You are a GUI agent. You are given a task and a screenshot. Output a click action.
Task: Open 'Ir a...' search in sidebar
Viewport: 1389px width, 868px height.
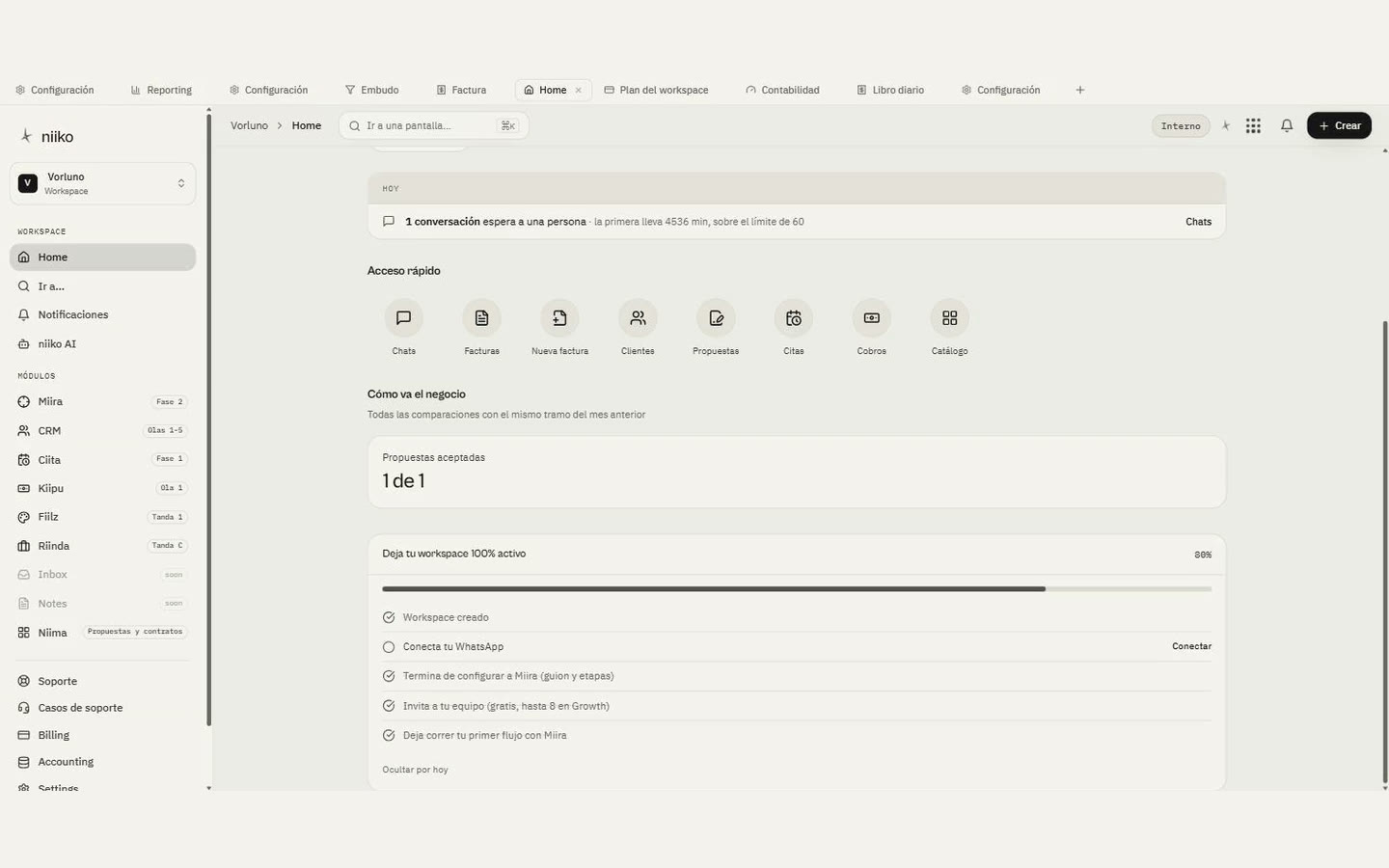pyautogui.click(x=102, y=286)
